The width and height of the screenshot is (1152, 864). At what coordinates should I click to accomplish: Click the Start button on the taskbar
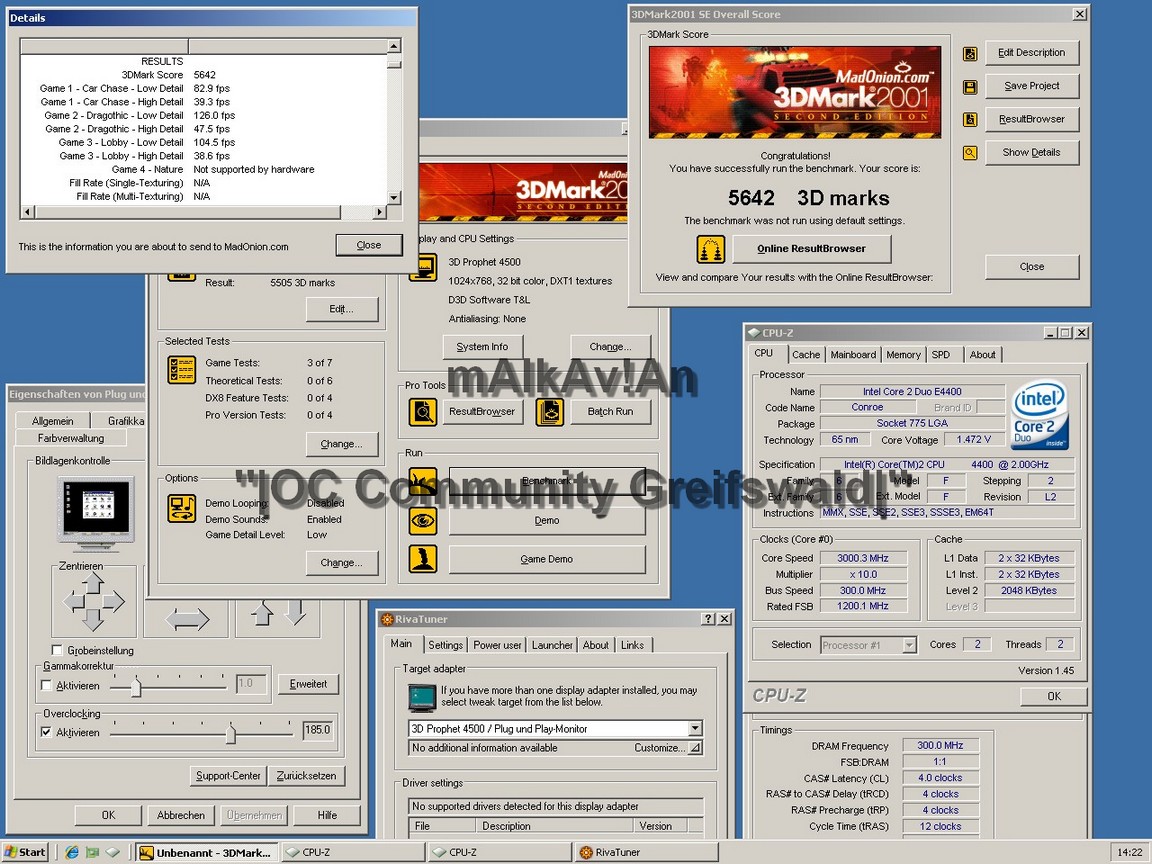[x=26, y=852]
